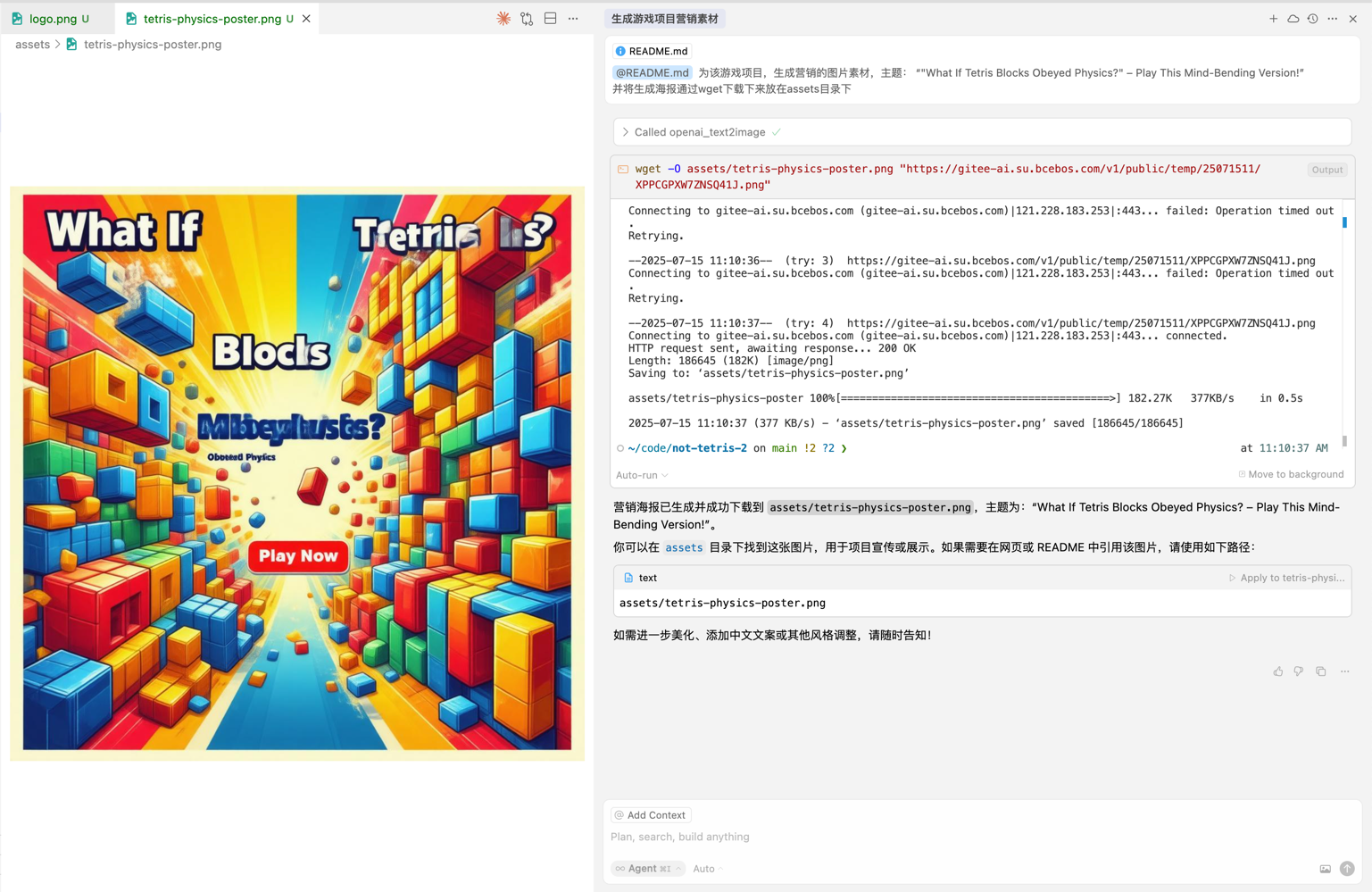Click the chat input field

[x=893, y=837]
